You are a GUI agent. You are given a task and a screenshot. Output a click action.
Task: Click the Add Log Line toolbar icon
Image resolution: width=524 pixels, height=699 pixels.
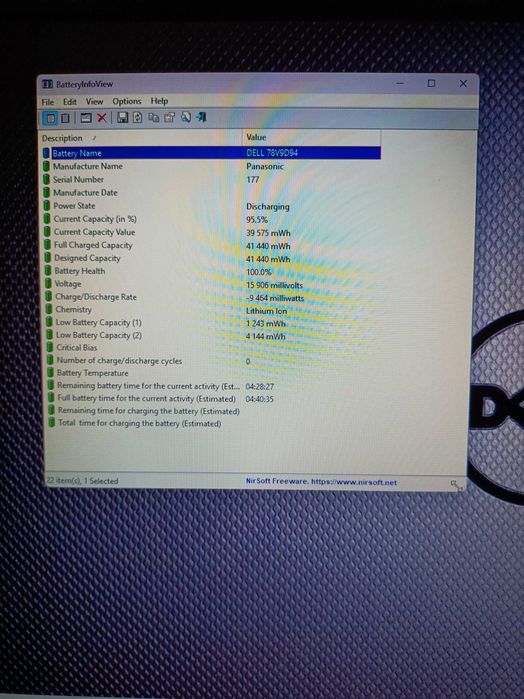tap(86, 118)
